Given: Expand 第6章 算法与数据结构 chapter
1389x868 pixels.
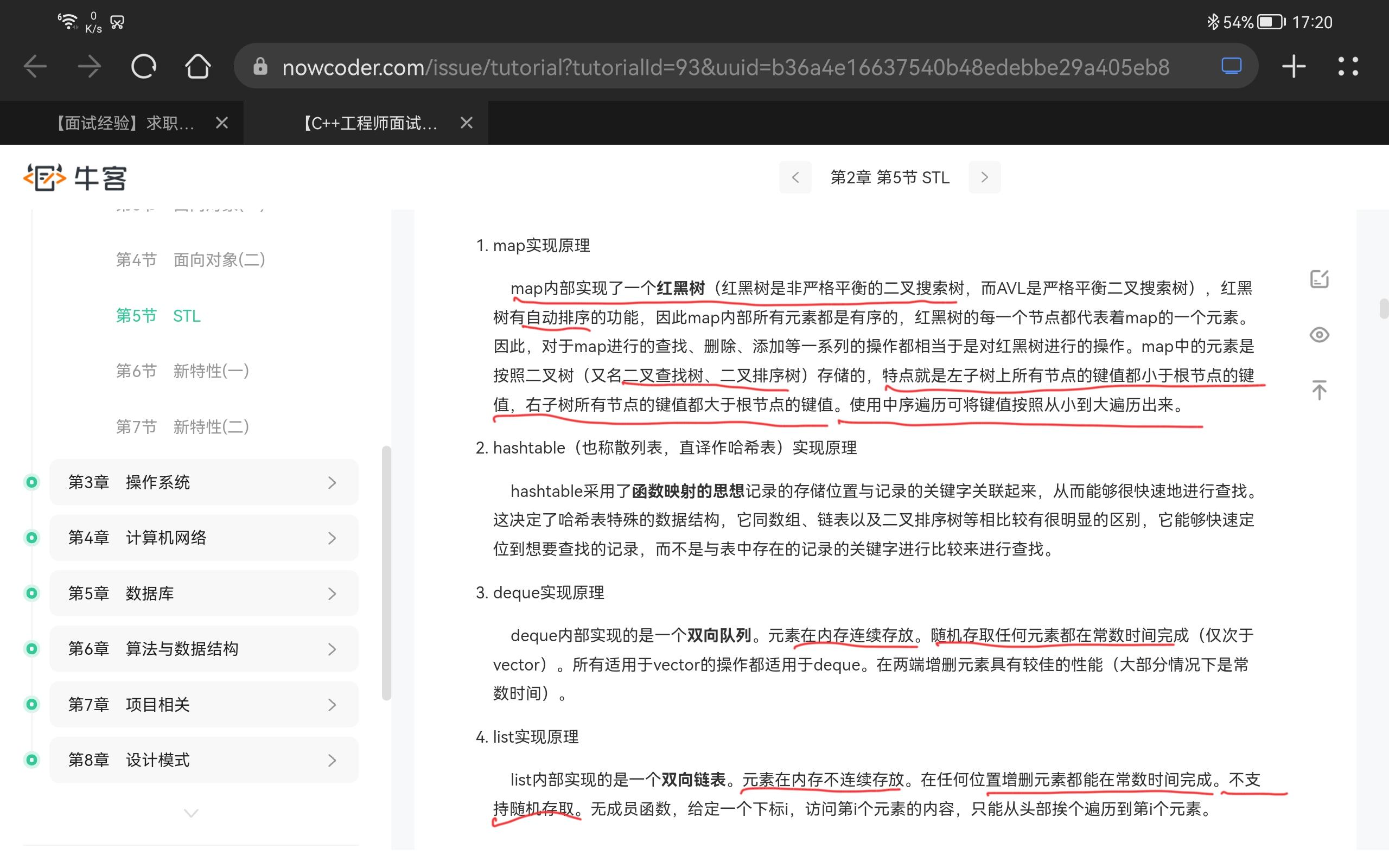Looking at the screenshot, I should tap(204, 649).
